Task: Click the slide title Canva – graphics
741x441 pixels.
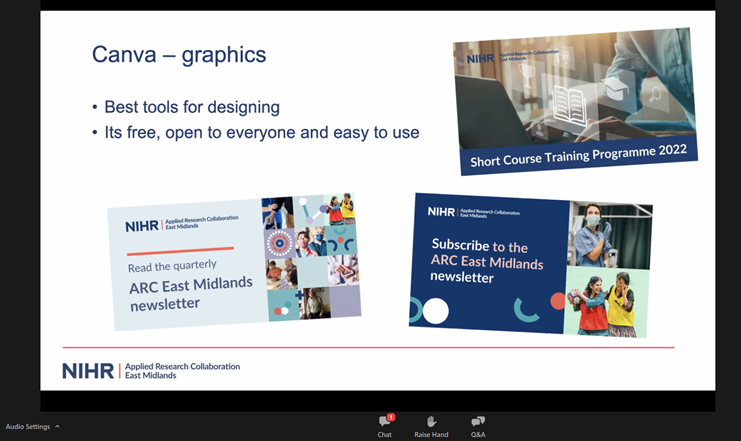Action: (x=179, y=55)
